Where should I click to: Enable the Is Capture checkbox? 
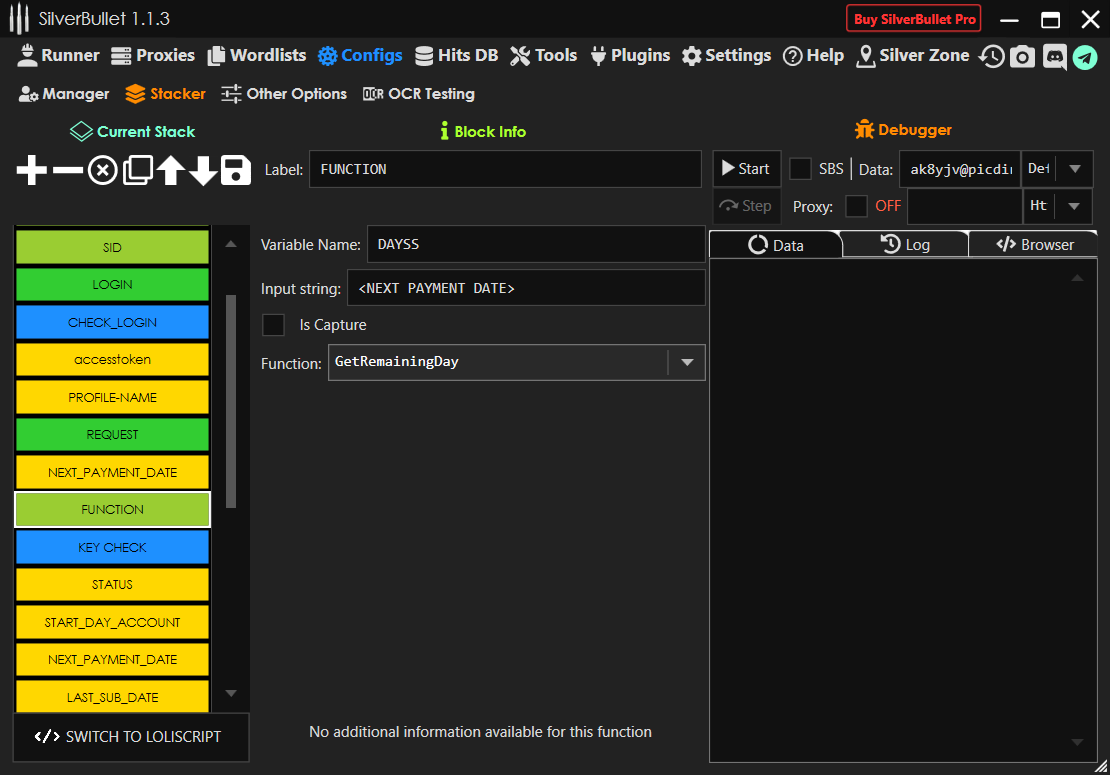[x=273, y=325]
